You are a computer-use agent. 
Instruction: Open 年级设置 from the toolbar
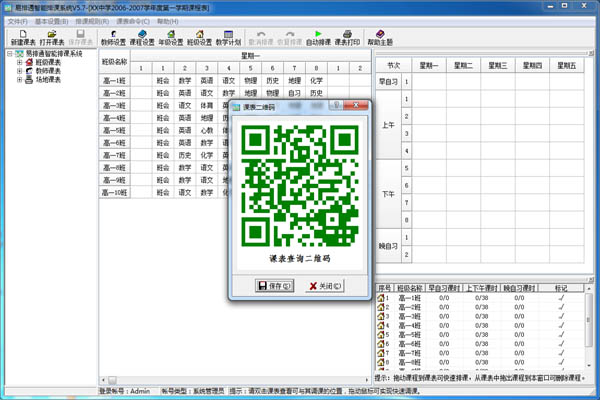point(171,38)
